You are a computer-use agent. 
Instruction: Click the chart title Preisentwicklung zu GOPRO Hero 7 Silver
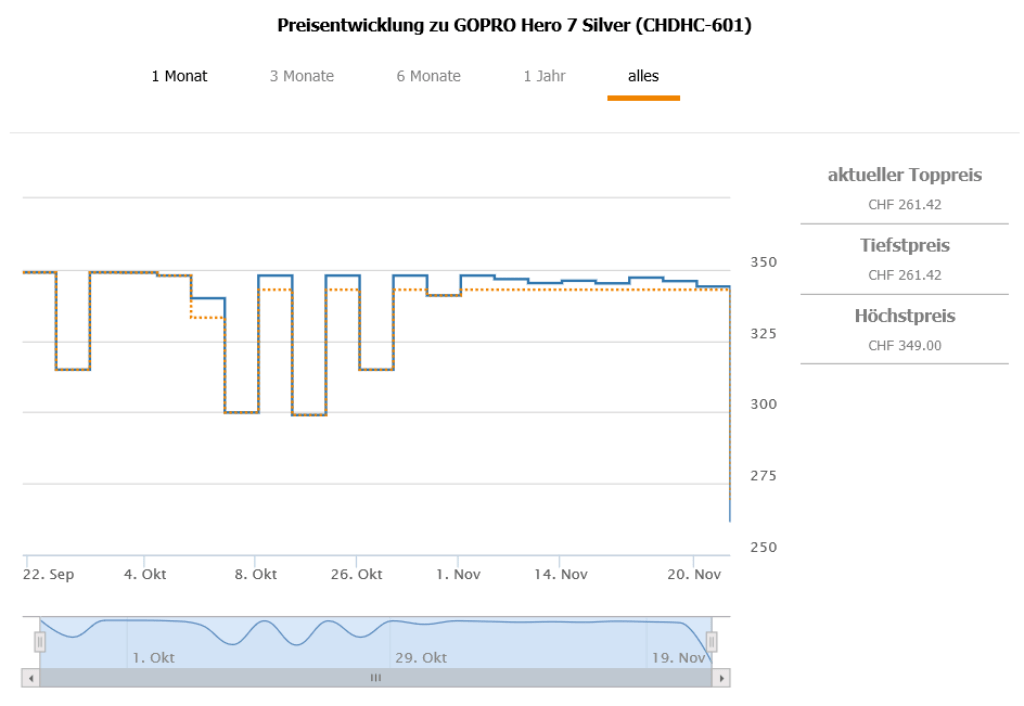515,25
